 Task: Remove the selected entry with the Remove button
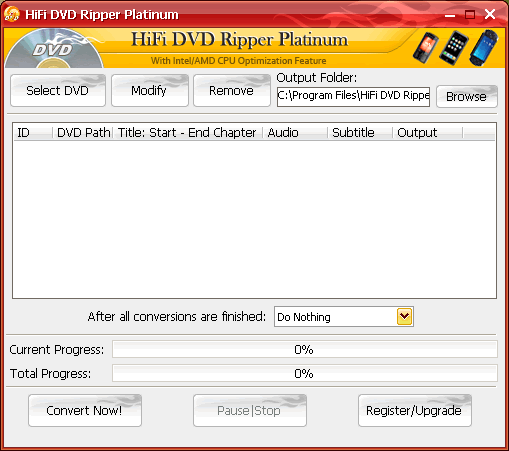tap(232, 91)
